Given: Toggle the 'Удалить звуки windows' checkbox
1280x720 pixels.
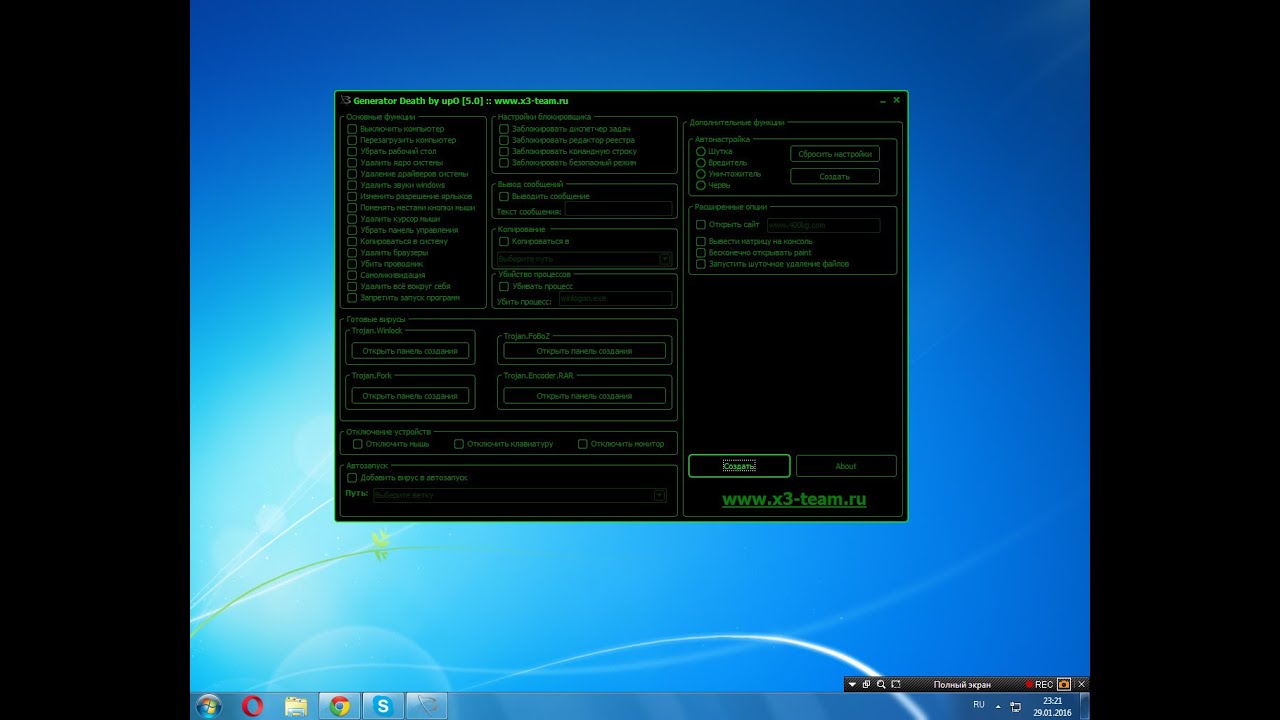Looking at the screenshot, I should click(x=352, y=185).
